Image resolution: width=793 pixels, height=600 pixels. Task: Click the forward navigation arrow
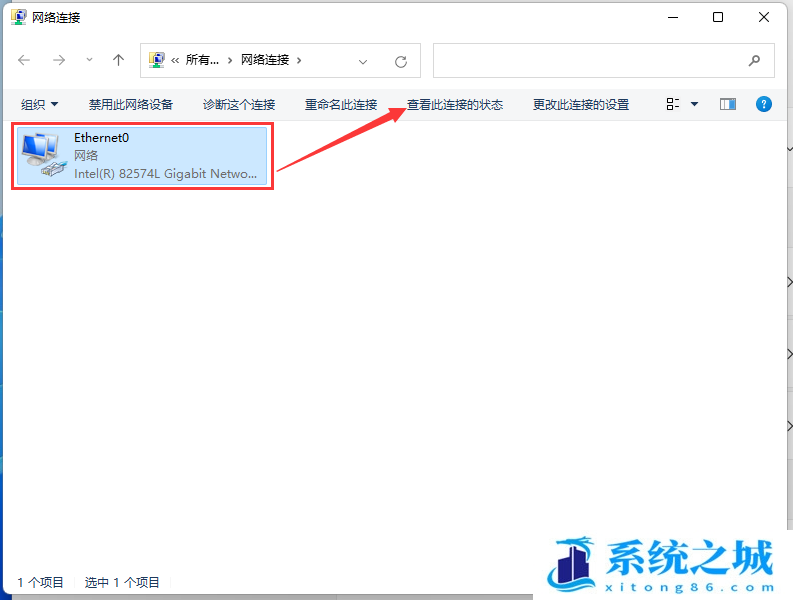pyautogui.click(x=58, y=60)
